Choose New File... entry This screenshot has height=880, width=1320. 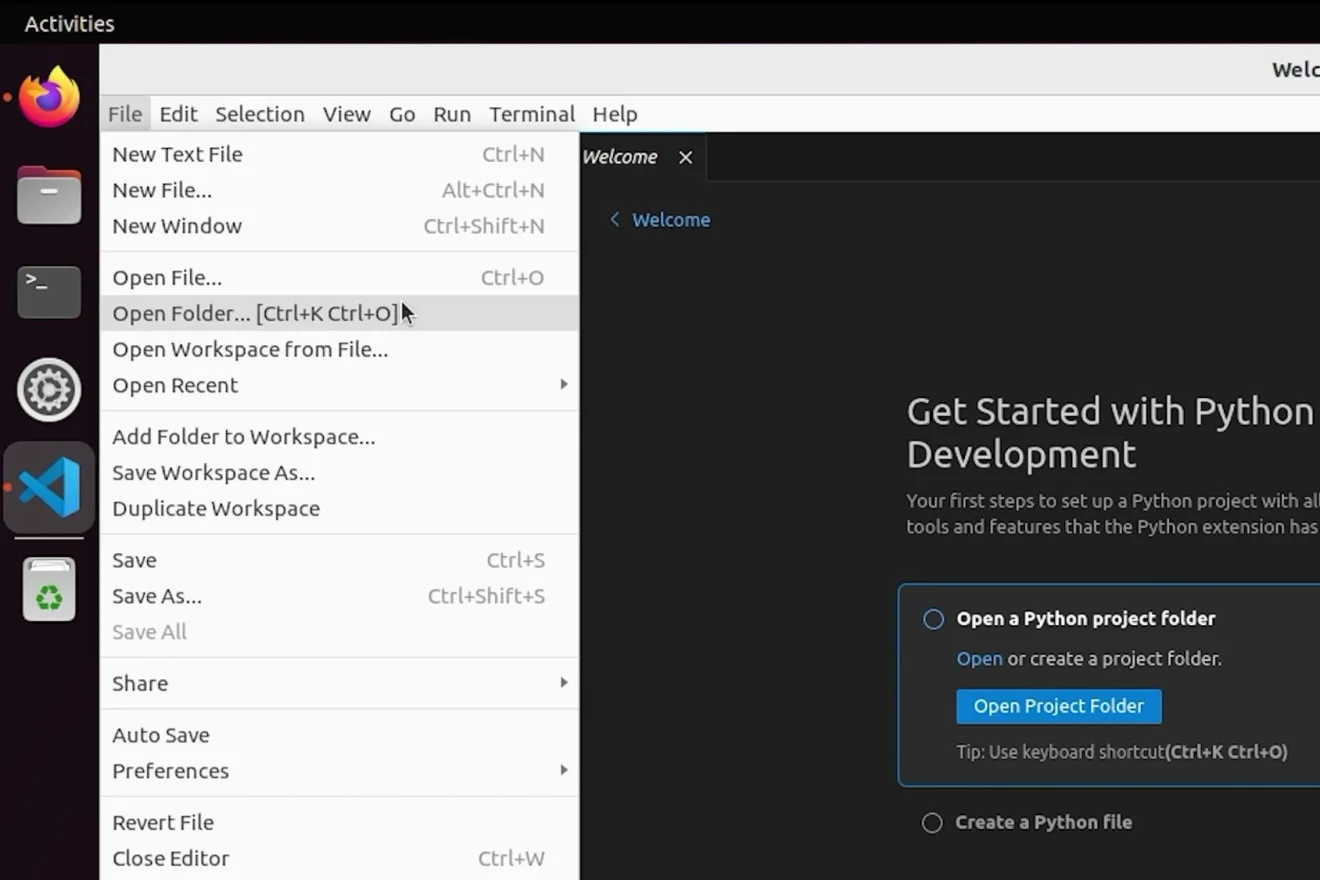[339, 190]
